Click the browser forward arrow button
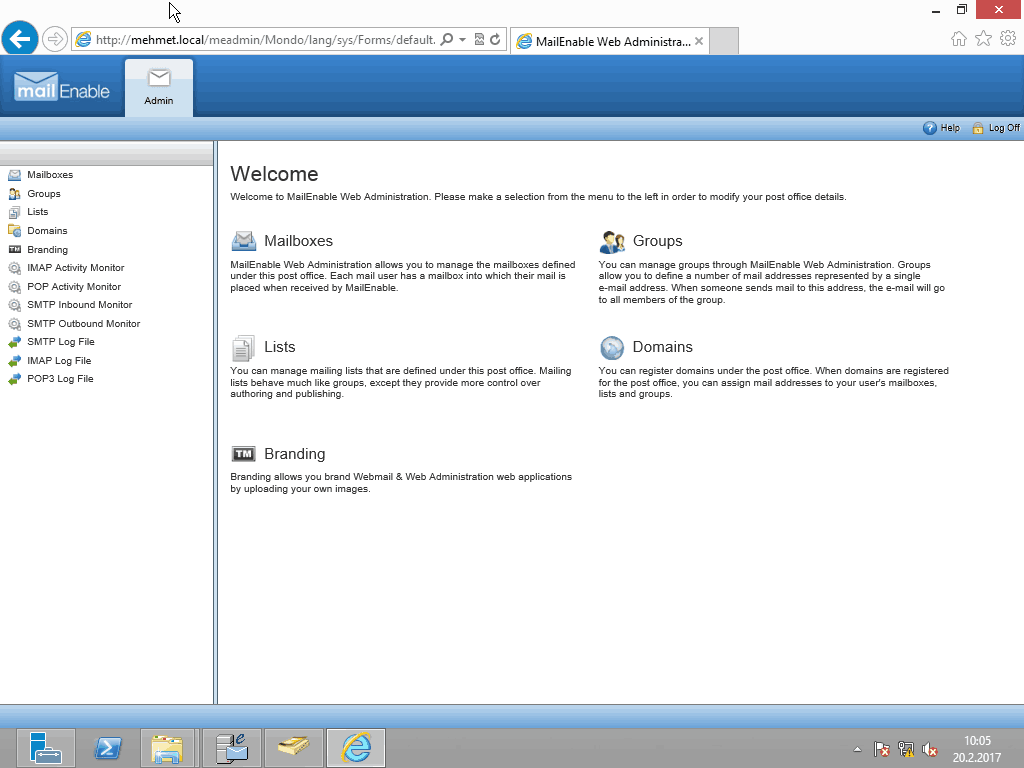The height and width of the screenshot is (768, 1024). 55,39
